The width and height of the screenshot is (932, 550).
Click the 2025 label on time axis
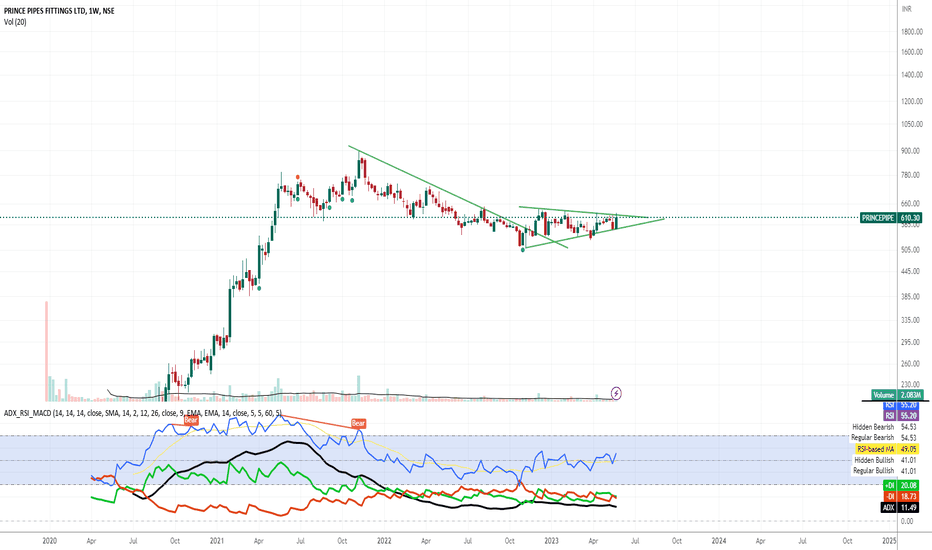[x=889, y=541]
